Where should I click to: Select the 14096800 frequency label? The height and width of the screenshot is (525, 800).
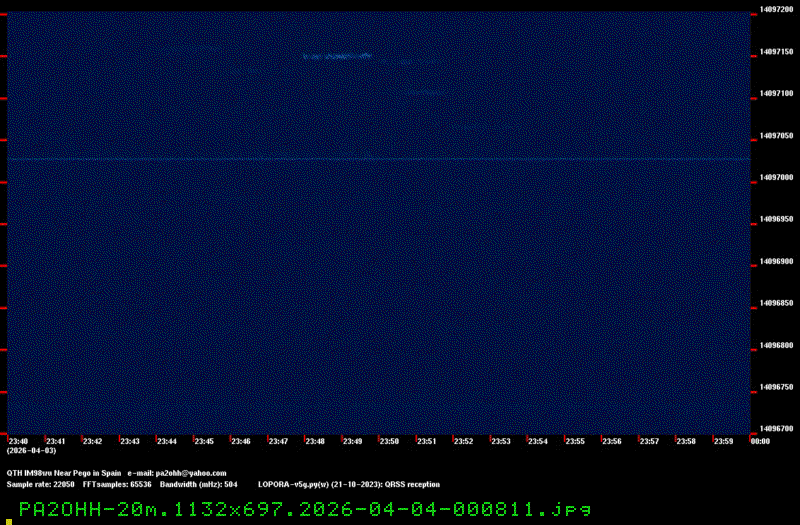tap(777, 345)
